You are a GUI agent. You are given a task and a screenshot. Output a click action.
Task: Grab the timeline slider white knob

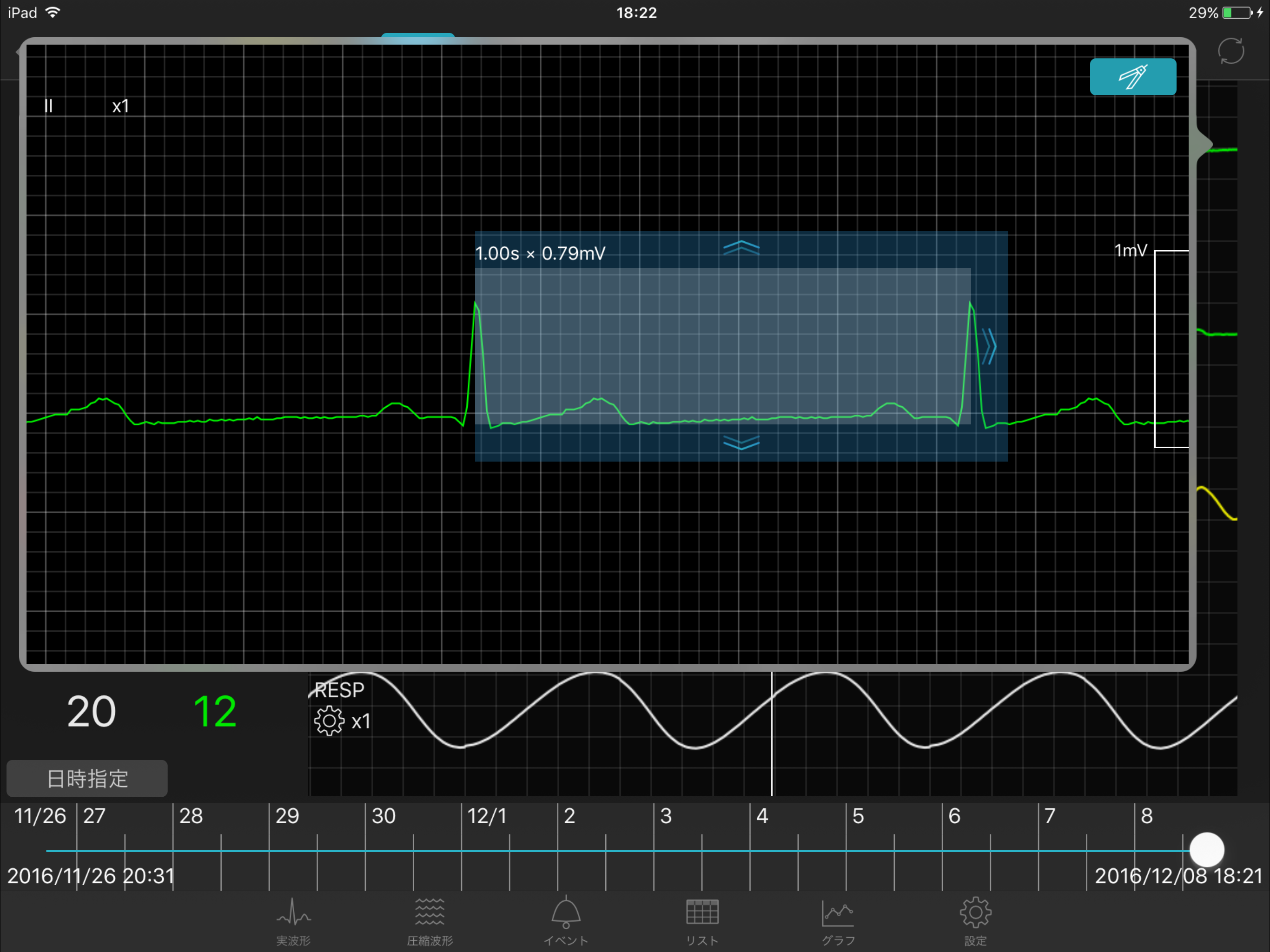tap(1207, 850)
